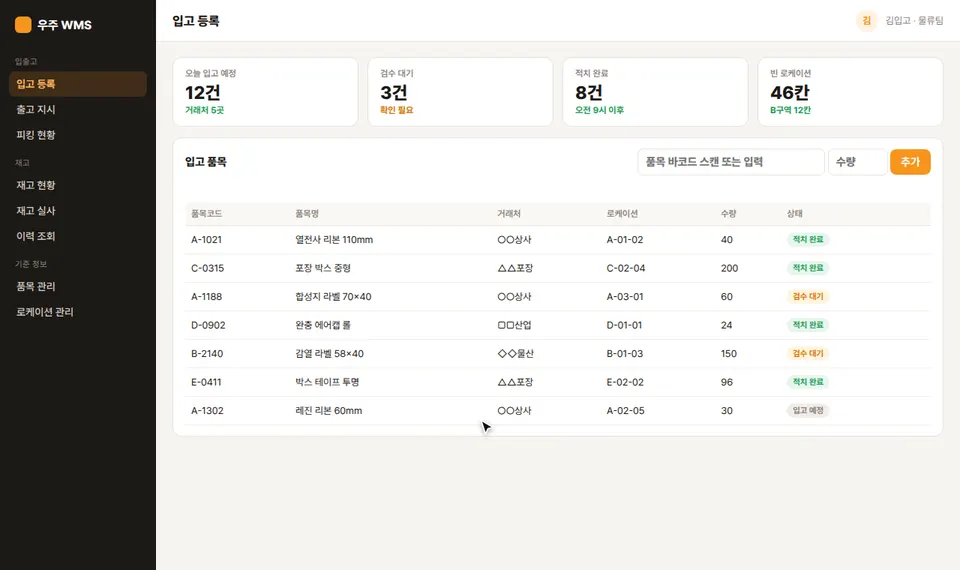Screen dimensions: 960x570
Task: Focus the 수량 input field
Action: point(857,162)
